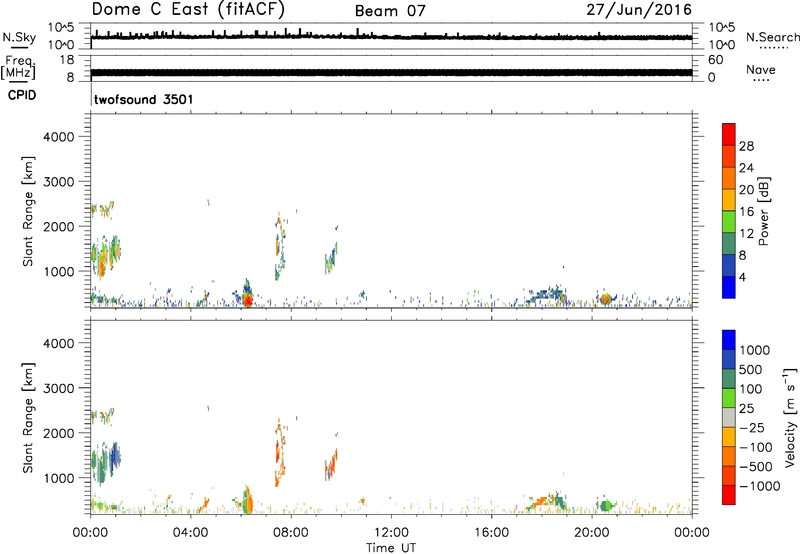Click the "4" value on power colorbar

click(742, 277)
